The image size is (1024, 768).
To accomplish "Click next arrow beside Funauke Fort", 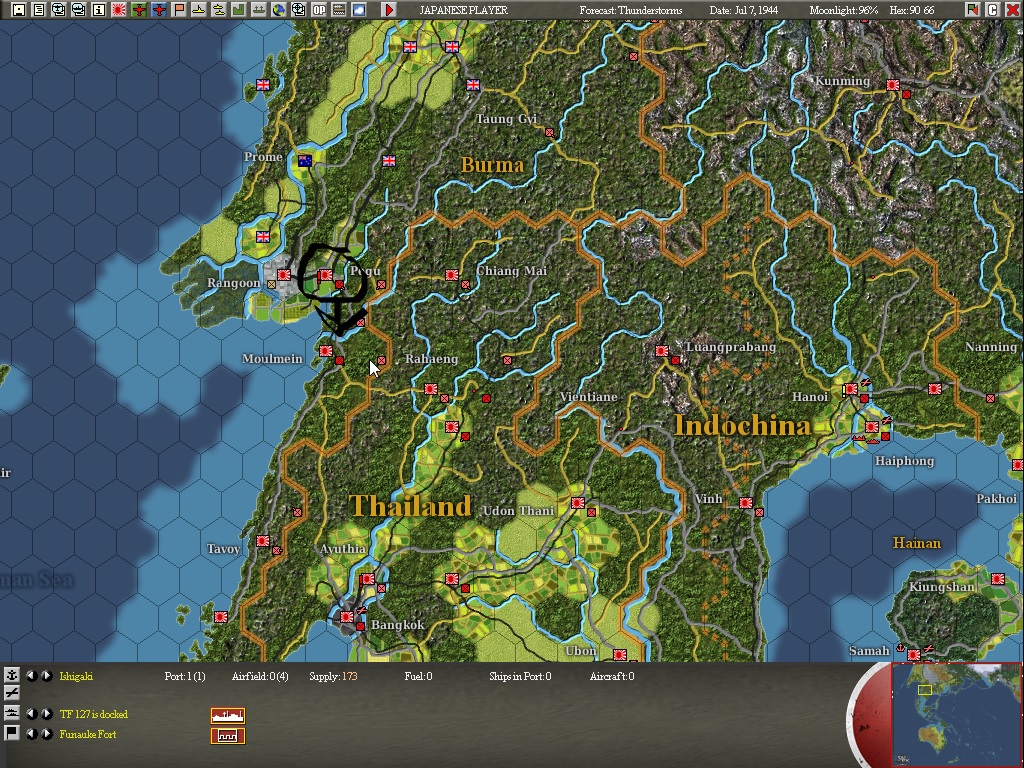I will point(47,734).
